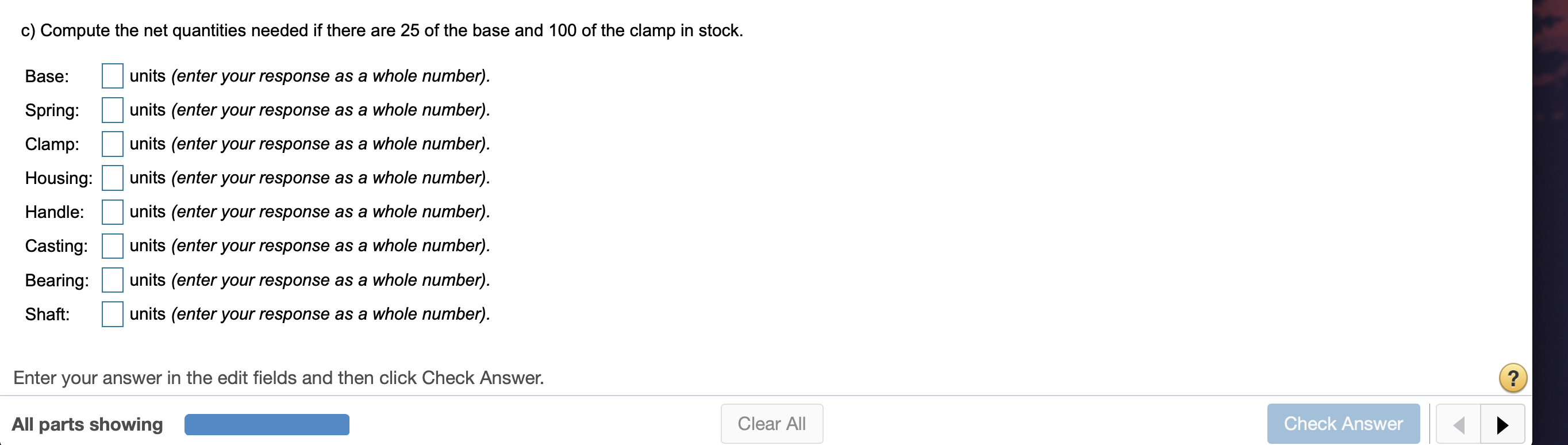1568x445 pixels.
Task: Click the back navigation arrow
Action: pos(1458,424)
